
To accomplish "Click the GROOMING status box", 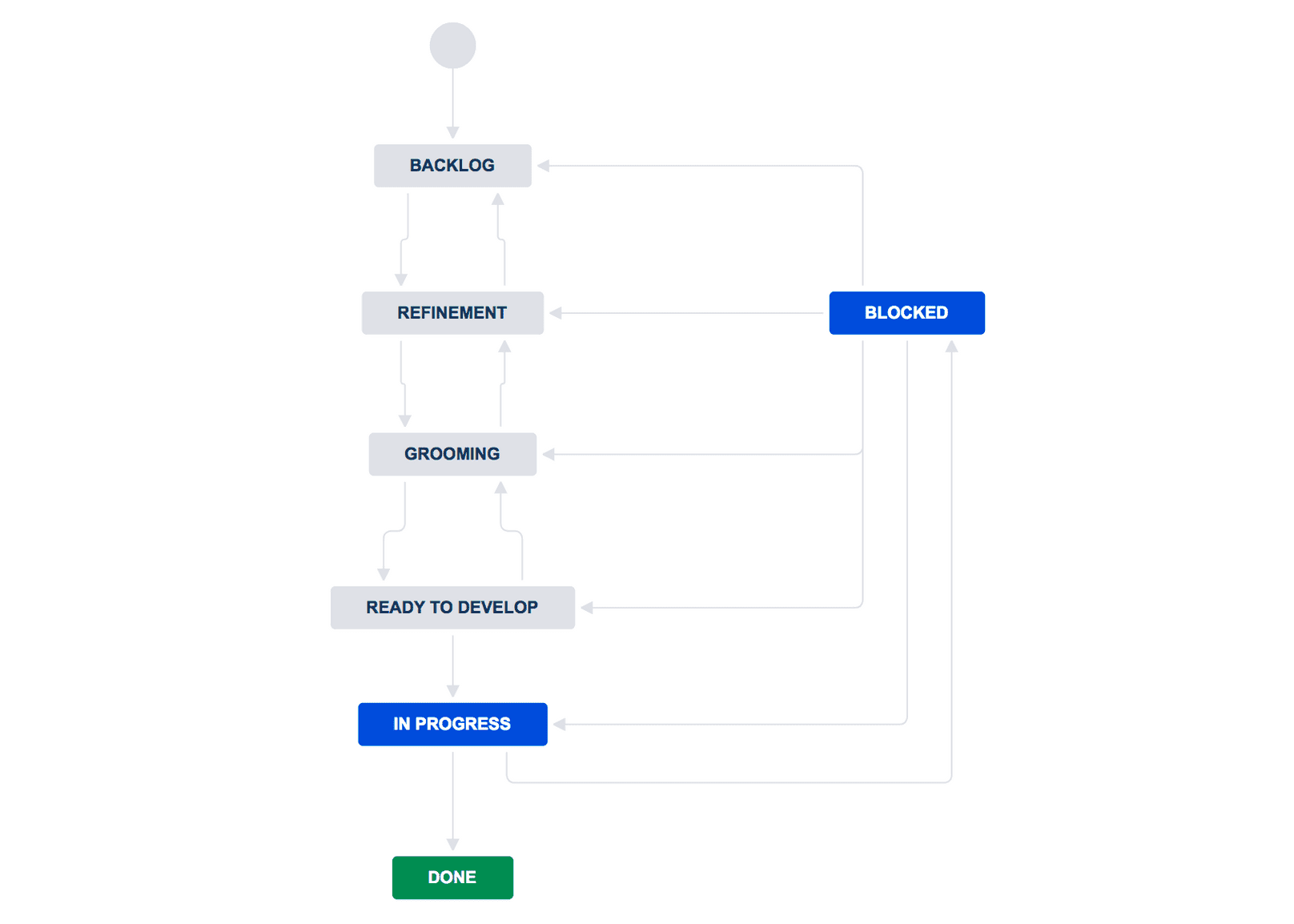I will 452,454.
